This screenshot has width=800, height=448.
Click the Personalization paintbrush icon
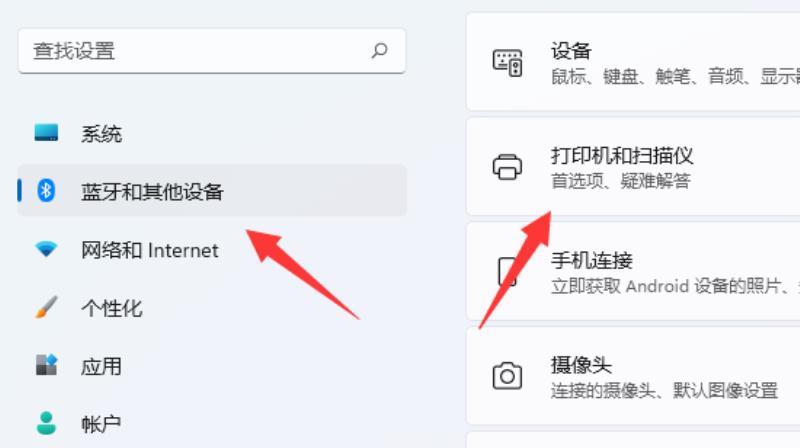46,307
